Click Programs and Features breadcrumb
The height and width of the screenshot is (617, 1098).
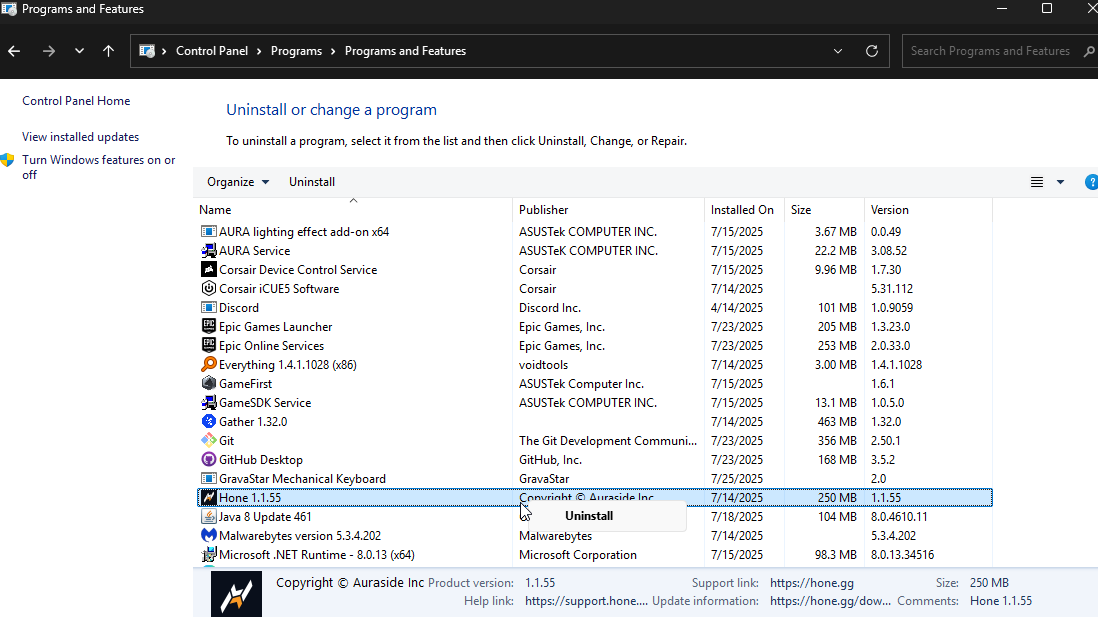405,51
